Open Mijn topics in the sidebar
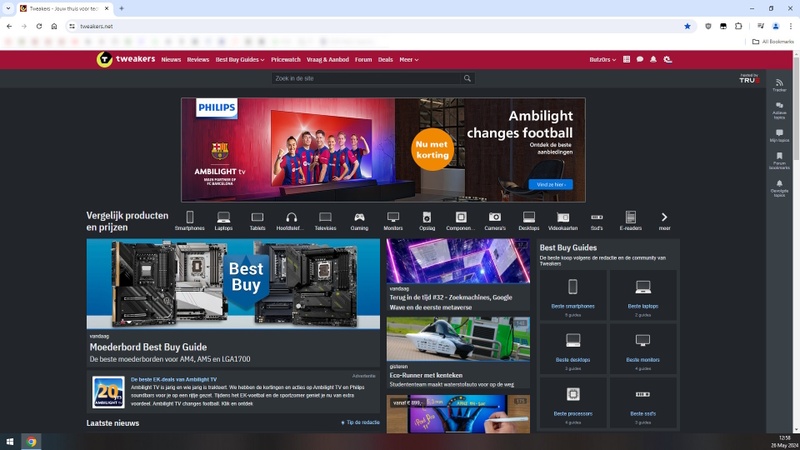This screenshot has width=800, height=450. click(779, 136)
